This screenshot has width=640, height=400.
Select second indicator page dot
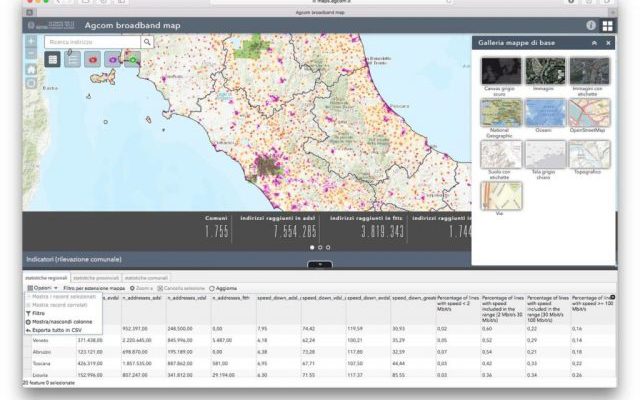click(x=320, y=247)
